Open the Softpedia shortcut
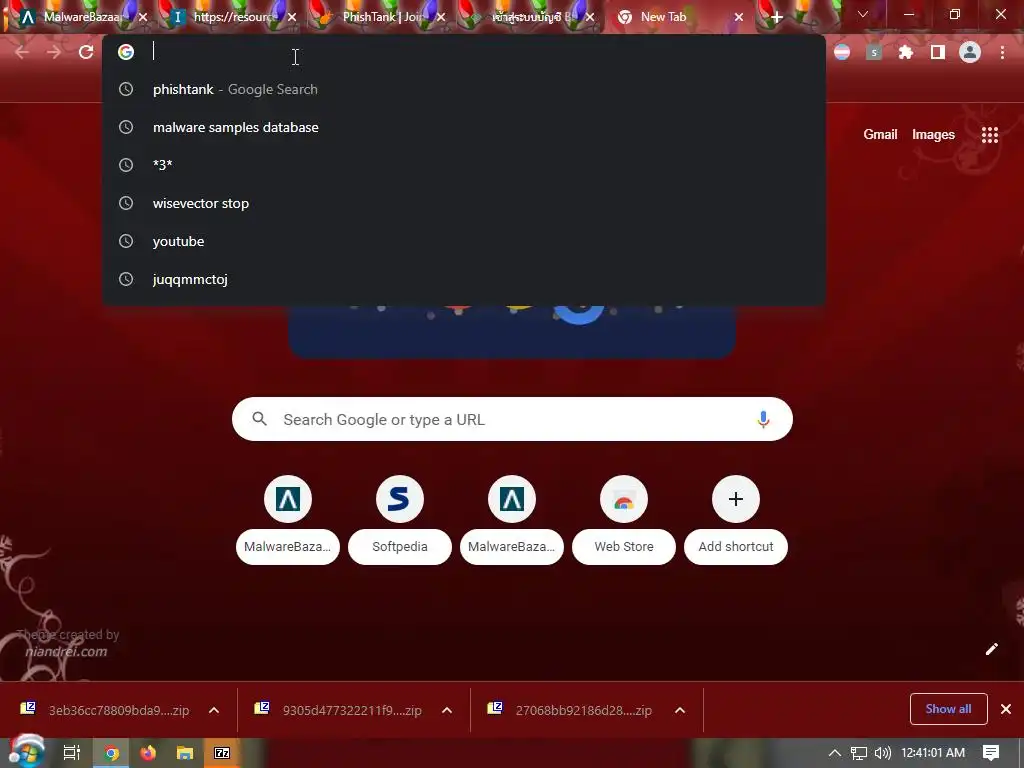This screenshot has width=1024, height=768. (x=400, y=520)
